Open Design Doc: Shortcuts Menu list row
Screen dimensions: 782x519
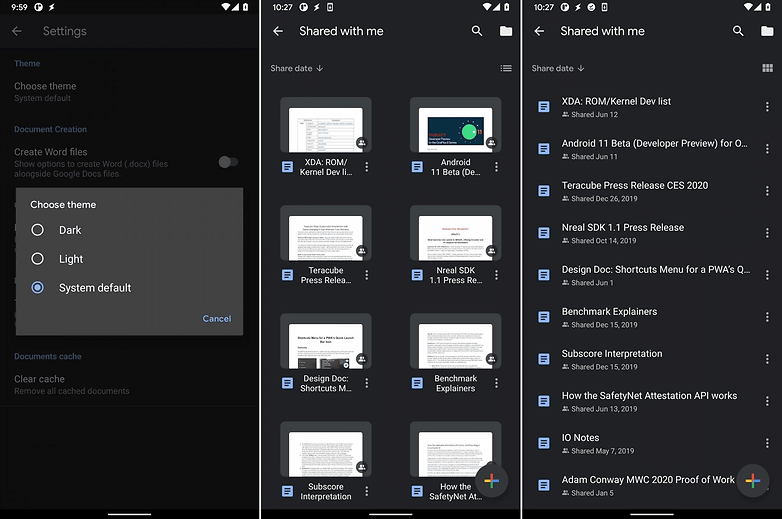tap(652, 275)
